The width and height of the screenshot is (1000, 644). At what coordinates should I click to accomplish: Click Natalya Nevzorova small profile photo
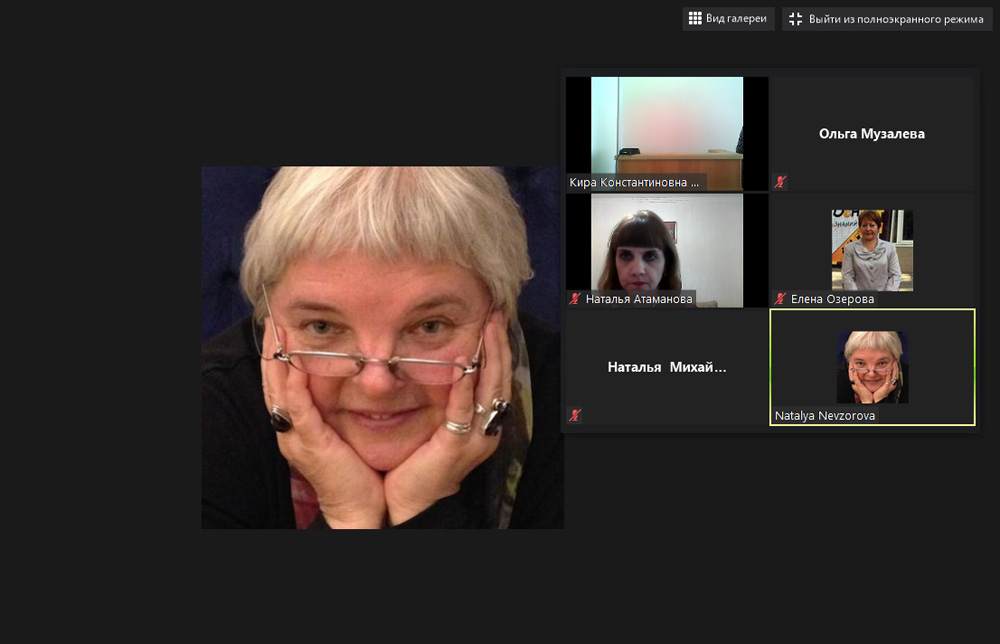(x=872, y=367)
